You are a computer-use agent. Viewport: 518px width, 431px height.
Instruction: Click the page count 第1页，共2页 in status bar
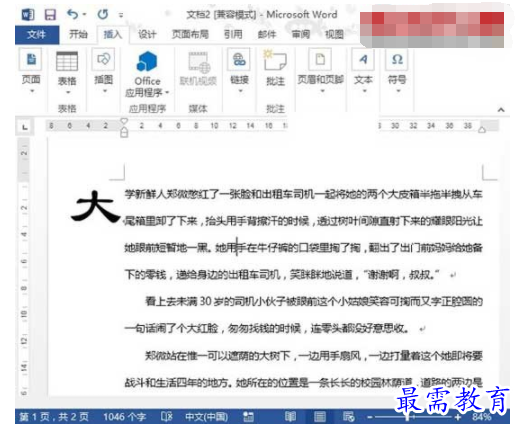53,417
